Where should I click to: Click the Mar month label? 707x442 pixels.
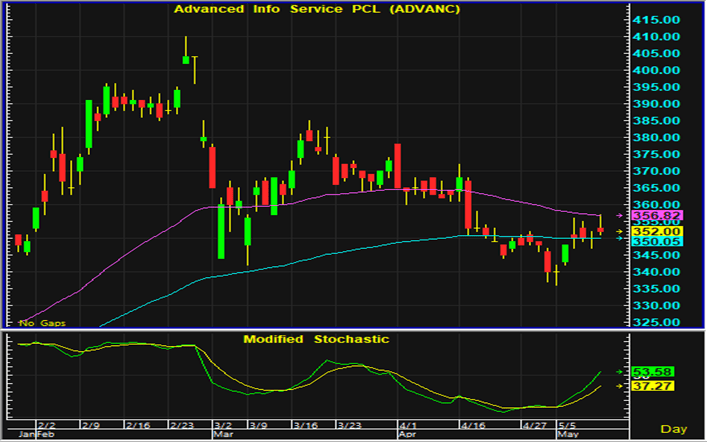click(223, 434)
